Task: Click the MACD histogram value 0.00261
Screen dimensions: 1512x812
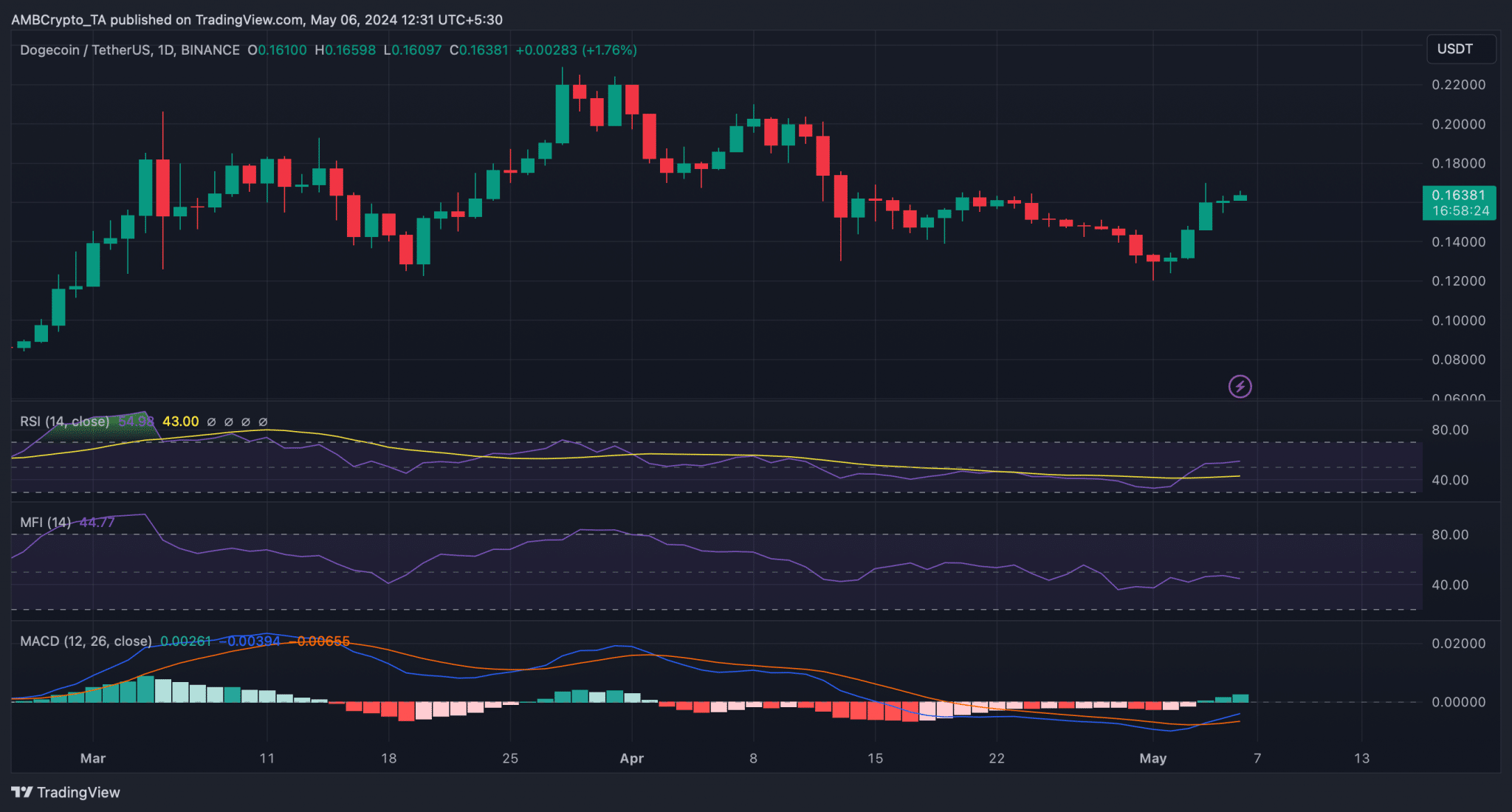Action: (185, 641)
